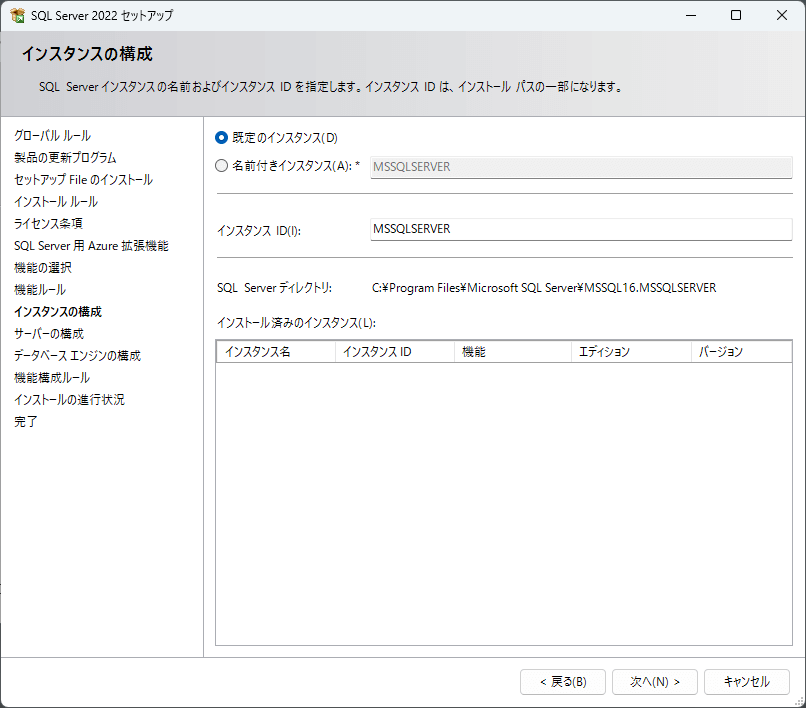Select 機能構成ルール in the step list
Image resolution: width=806 pixels, height=708 pixels.
pos(52,378)
